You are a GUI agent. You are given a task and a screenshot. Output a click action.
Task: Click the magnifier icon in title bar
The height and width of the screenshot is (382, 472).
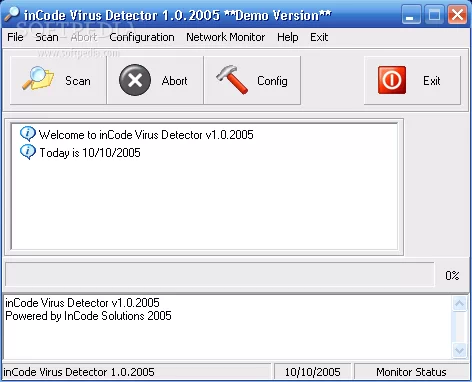point(12,14)
